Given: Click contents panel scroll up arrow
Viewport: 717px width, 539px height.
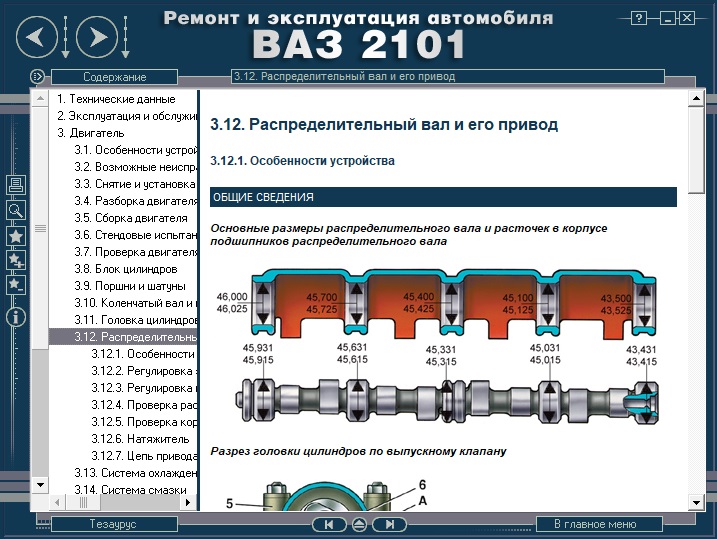Looking at the screenshot, I should [40, 98].
